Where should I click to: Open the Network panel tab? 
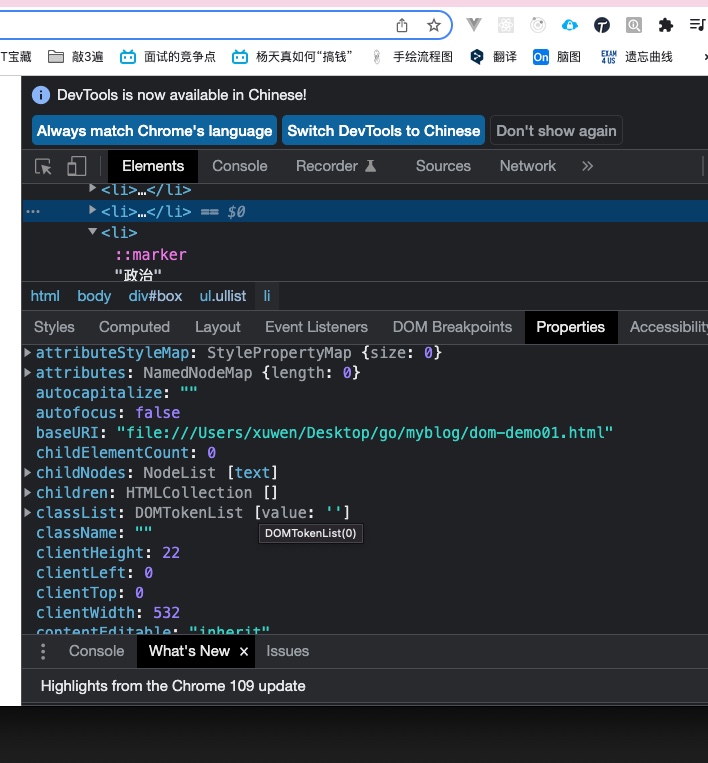(527, 166)
